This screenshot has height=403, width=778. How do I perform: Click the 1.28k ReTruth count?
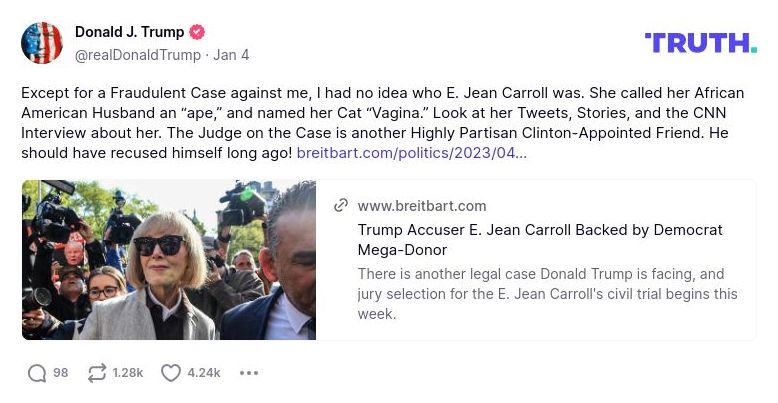click(128, 373)
